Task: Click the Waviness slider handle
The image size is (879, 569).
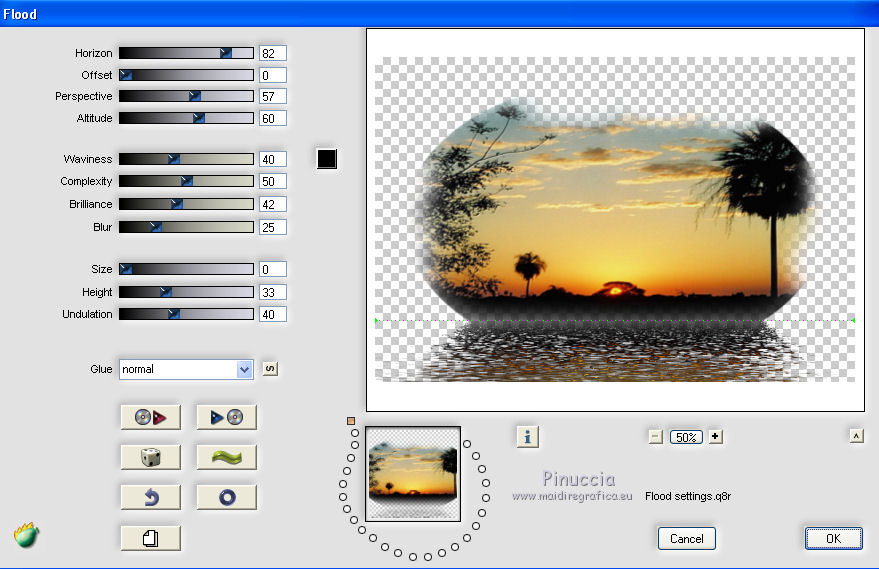Action: click(x=174, y=159)
